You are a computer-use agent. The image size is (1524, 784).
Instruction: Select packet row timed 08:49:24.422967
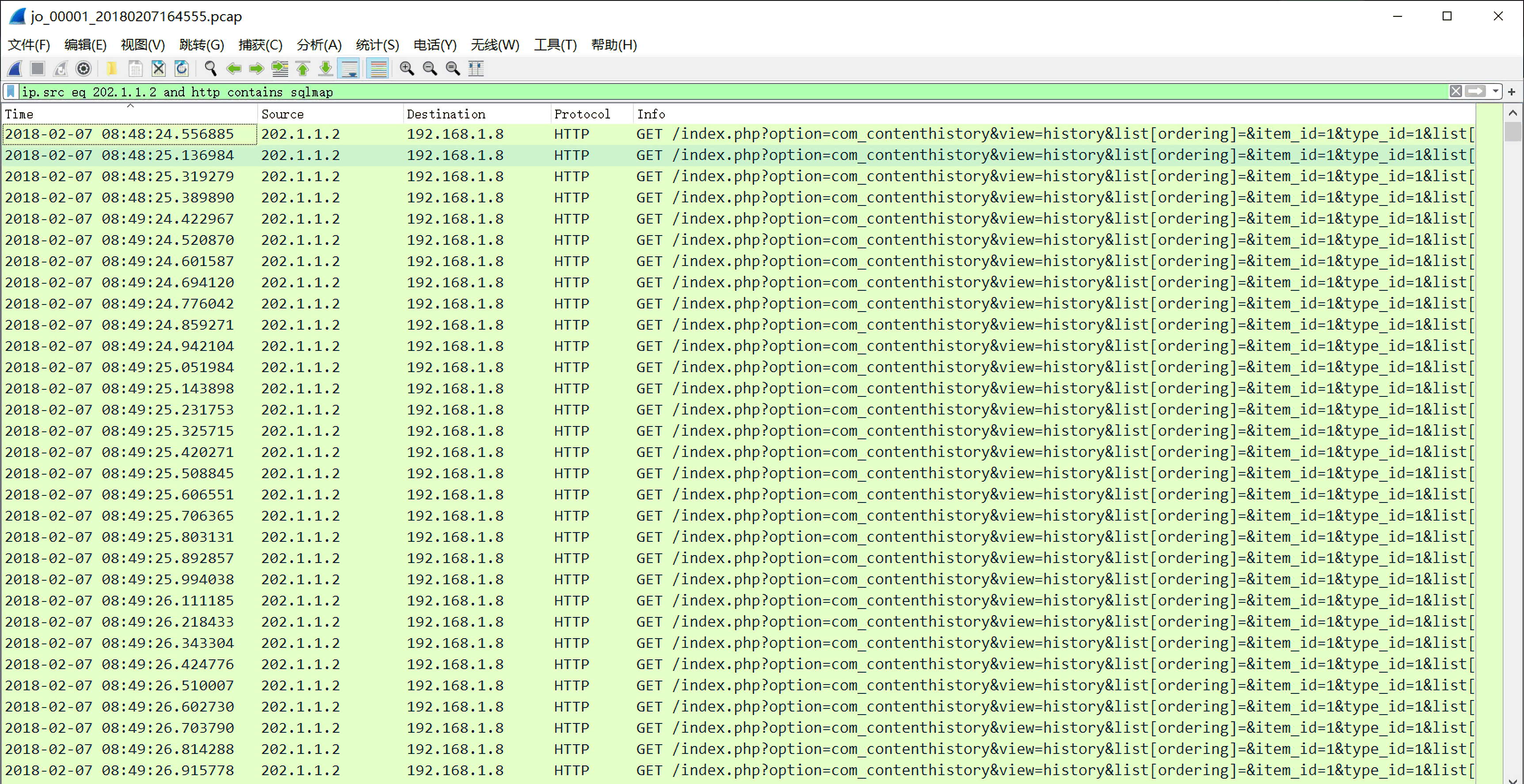tap(738, 219)
